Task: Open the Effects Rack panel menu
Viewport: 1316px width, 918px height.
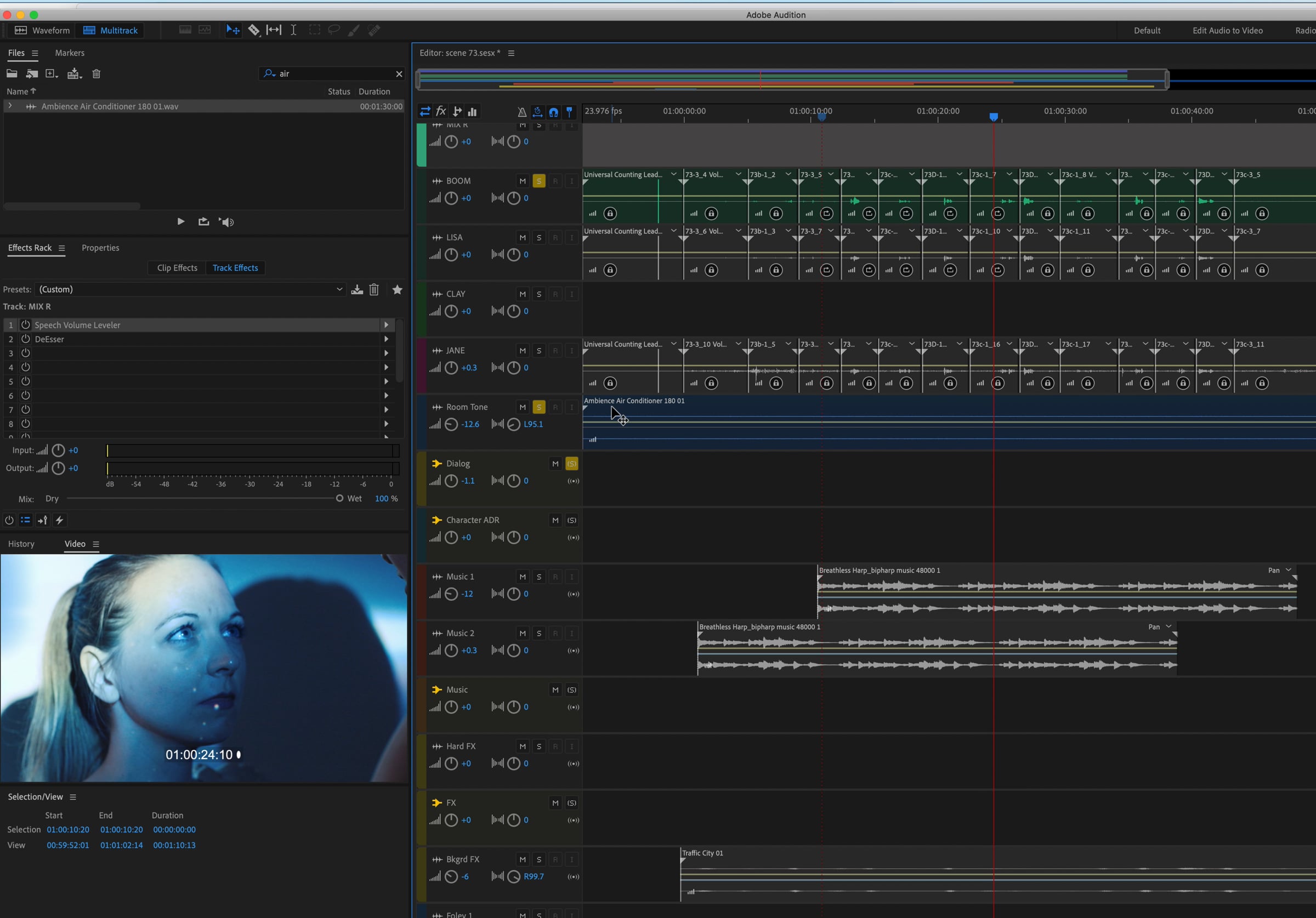Action: point(61,248)
